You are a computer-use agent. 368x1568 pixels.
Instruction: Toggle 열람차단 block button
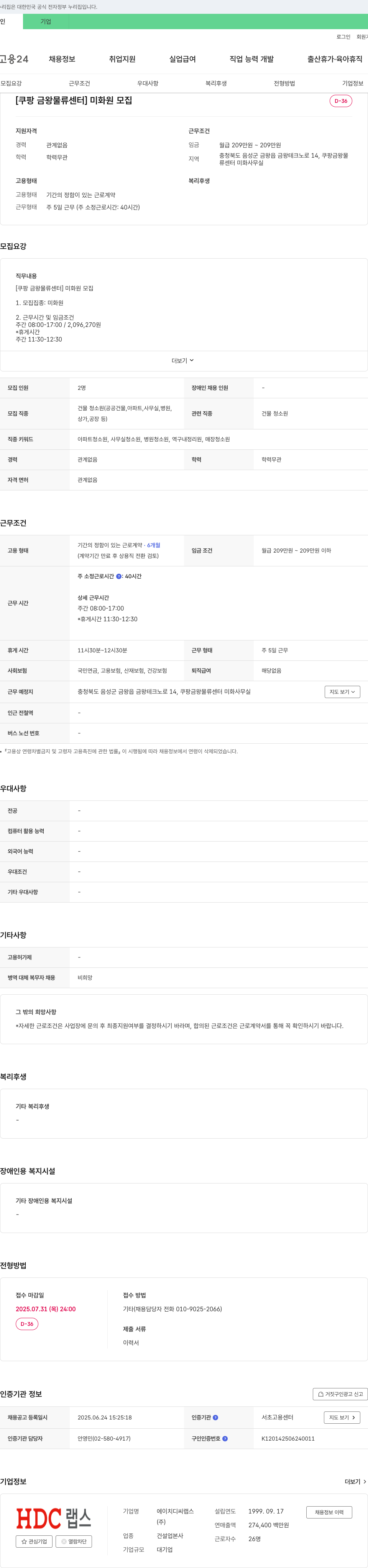(74, 1542)
